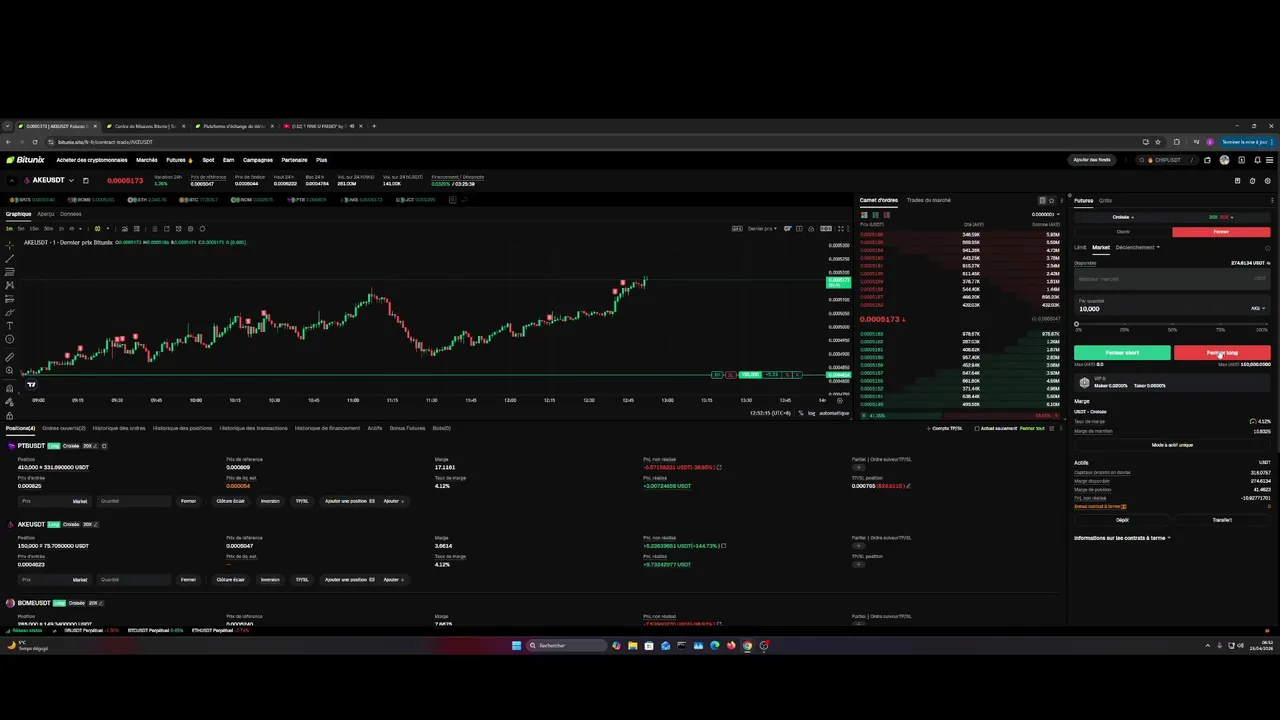Select the text annotation tool in chart sidebar

point(10,326)
